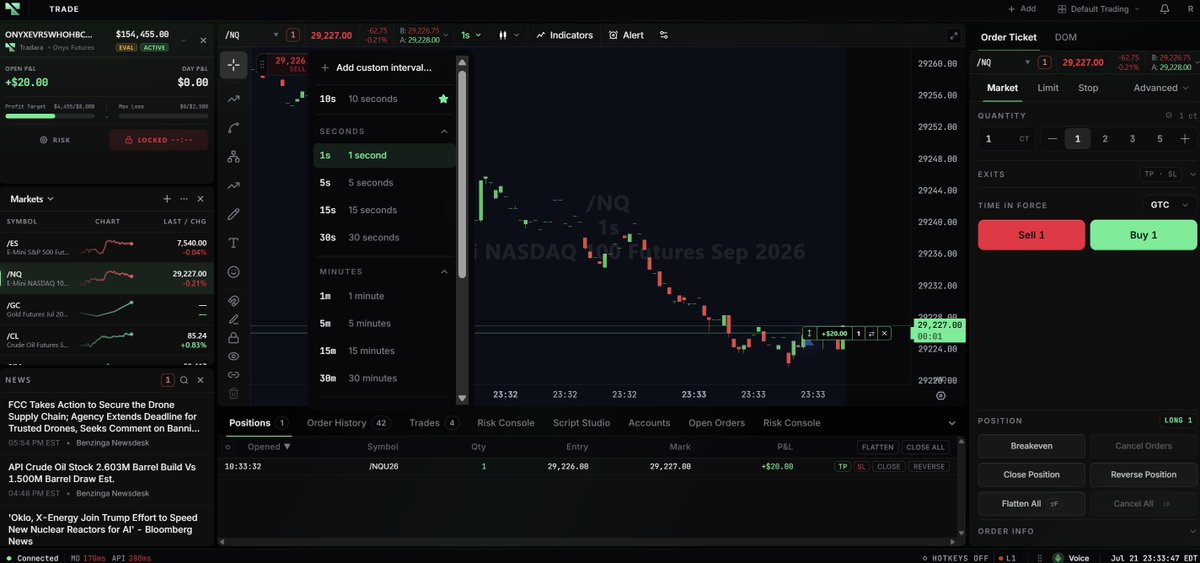Expand chart to fullscreen
This screenshot has width=1200, height=563.
click(x=953, y=35)
